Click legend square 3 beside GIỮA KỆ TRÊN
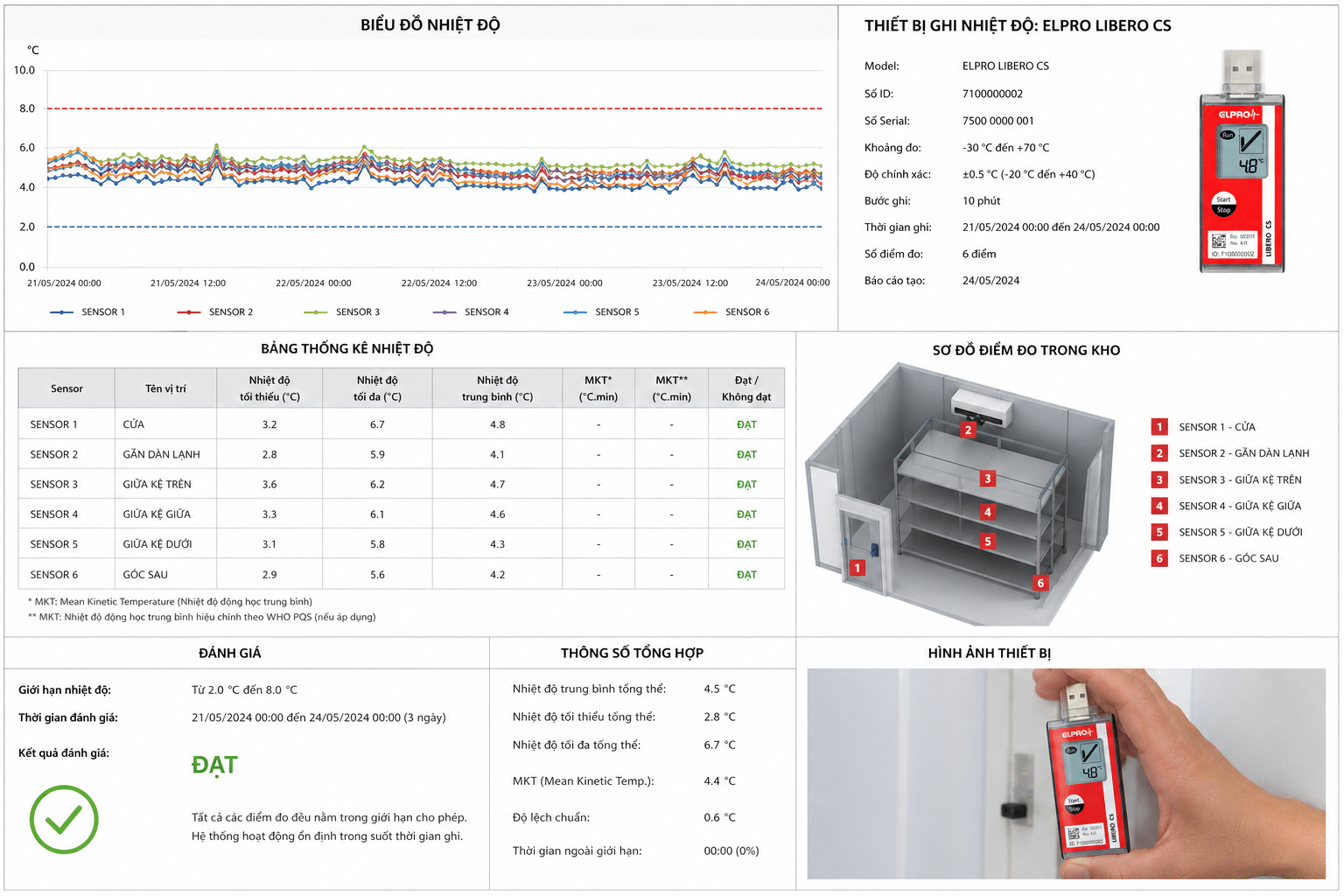The width and height of the screenshot is (1344, 896). [1159, 479]
